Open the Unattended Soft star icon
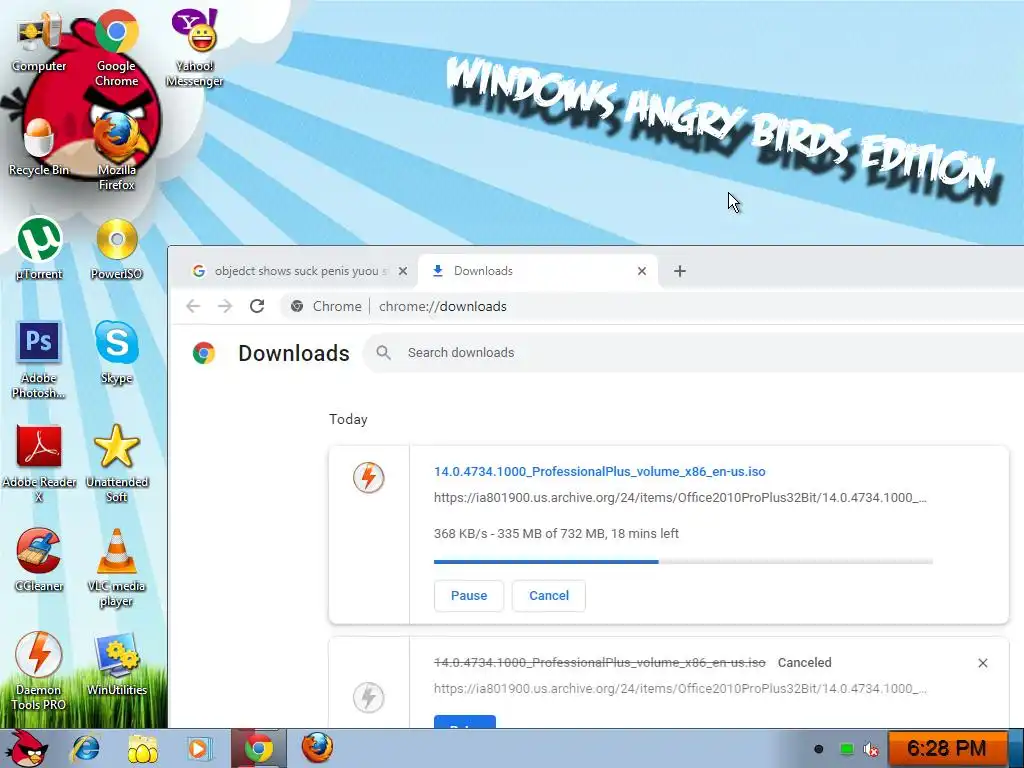 [x=116, y=464]
